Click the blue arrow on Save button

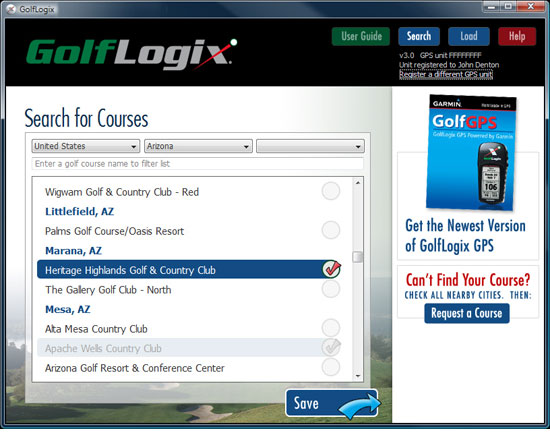coord(360,406)
